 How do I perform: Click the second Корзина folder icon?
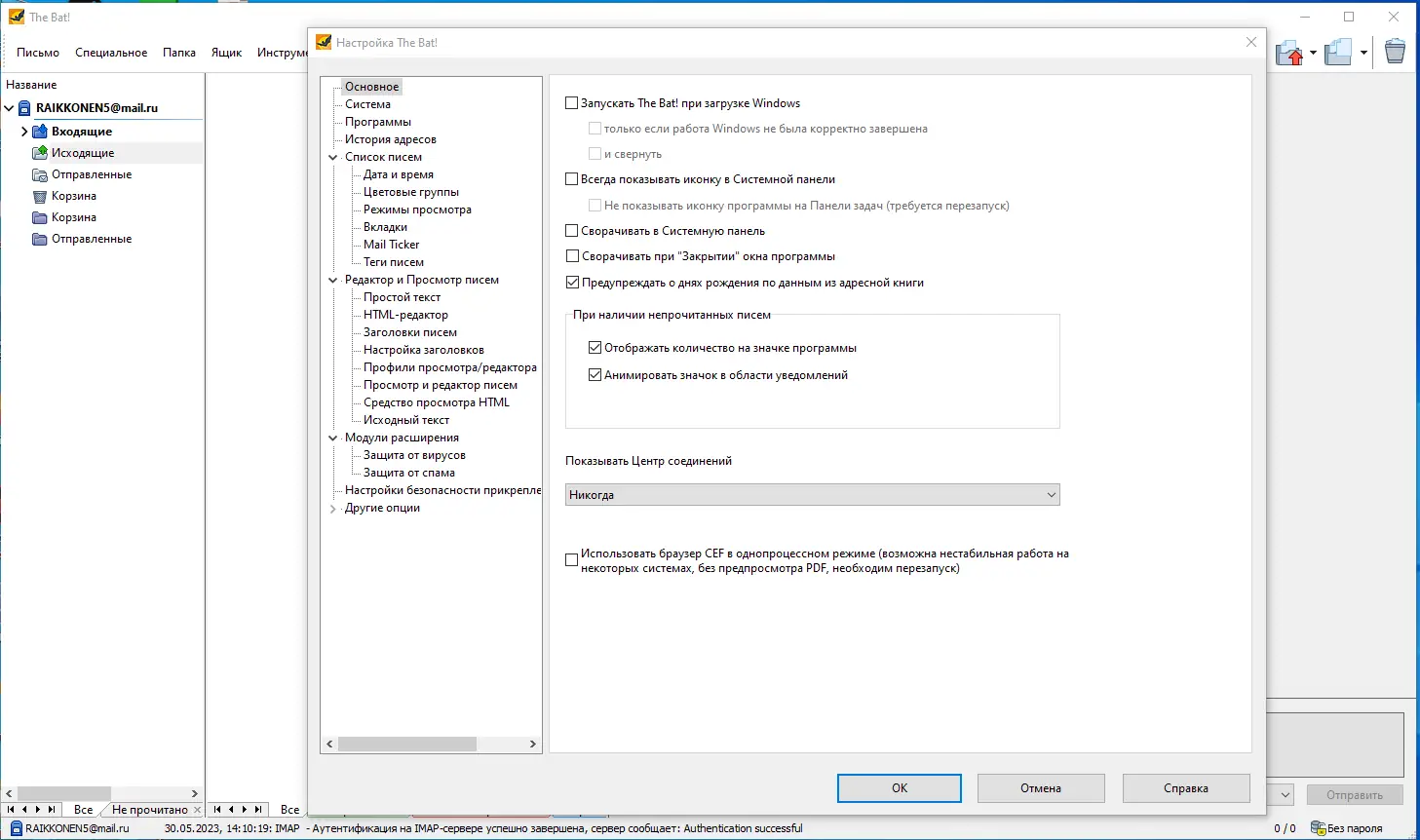coord(40,217)
